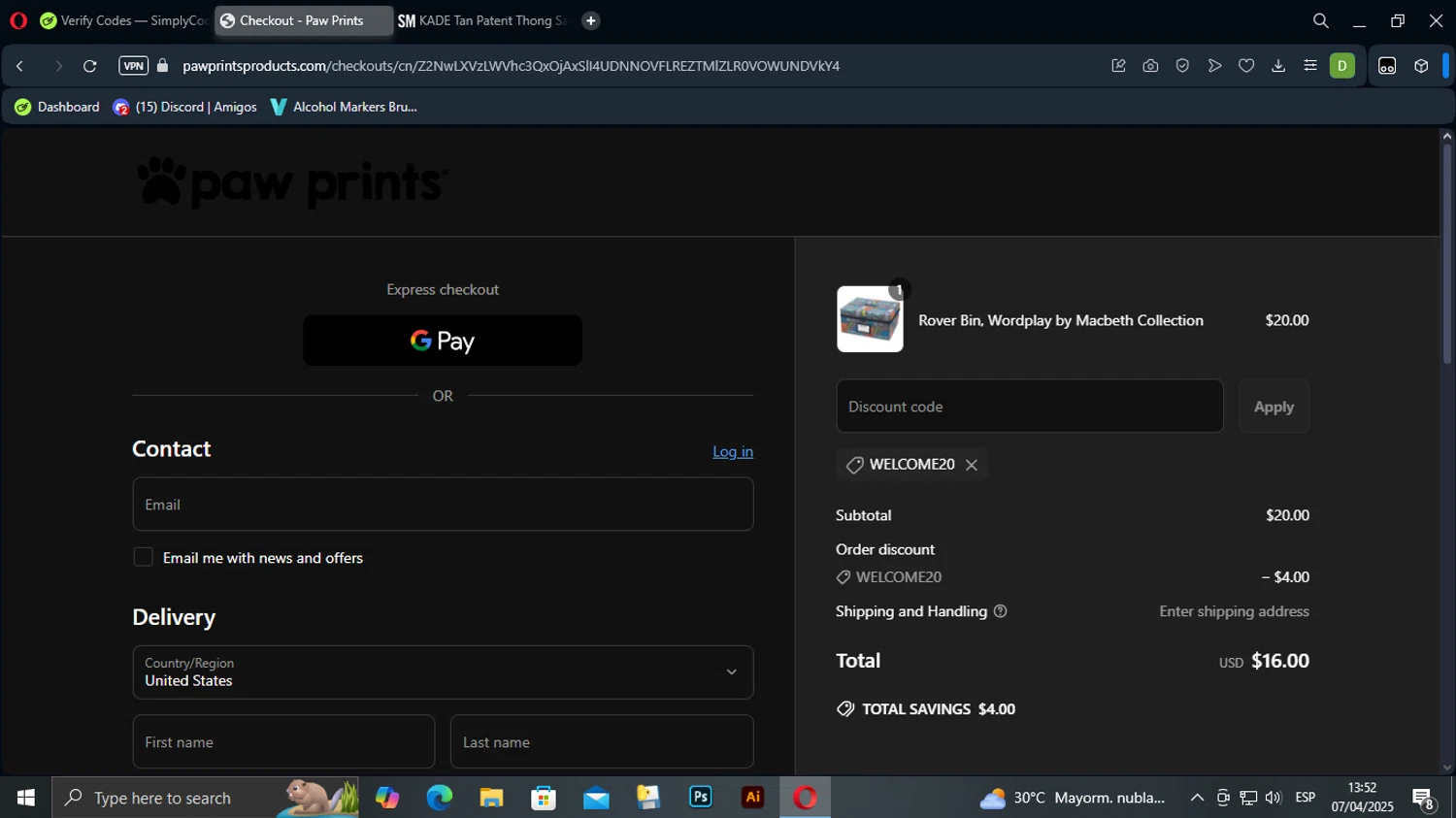Image resolution: width=1456 pixels, height=818 pixels.
Task: Open new tab with plus button
Action: [590, 20]
